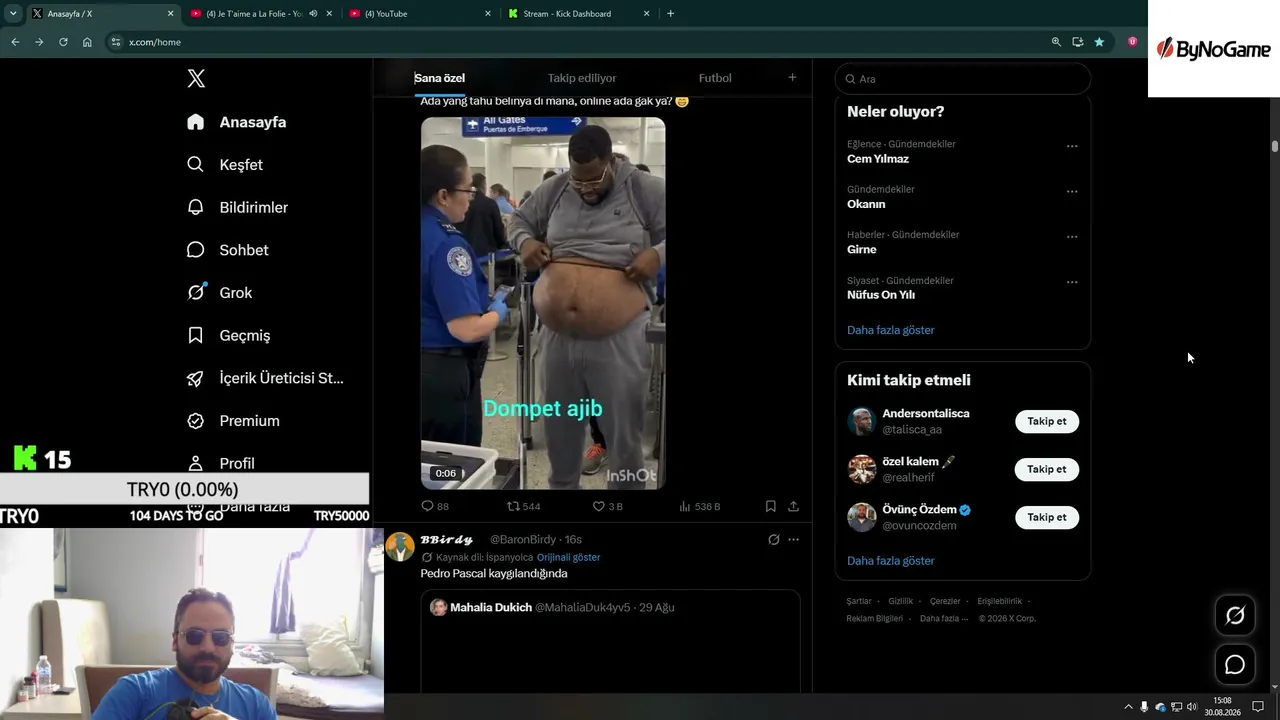This screenshot has width=1280, height=720.
Task: Open Premium from the sidebar
Action: 234,421
